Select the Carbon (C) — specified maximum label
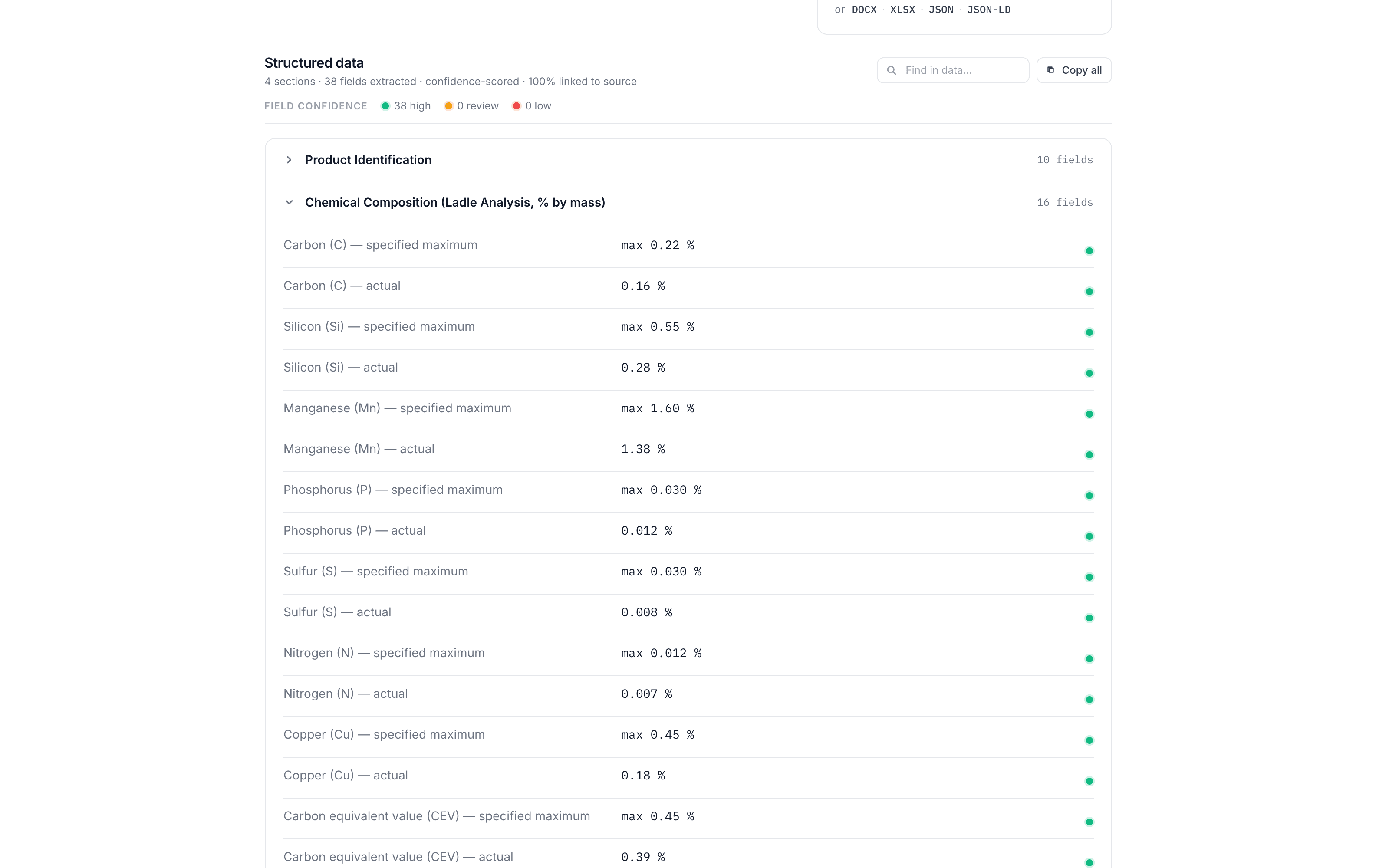The width and height of the screenshot is (1389, 868). [x=380, y=245]
